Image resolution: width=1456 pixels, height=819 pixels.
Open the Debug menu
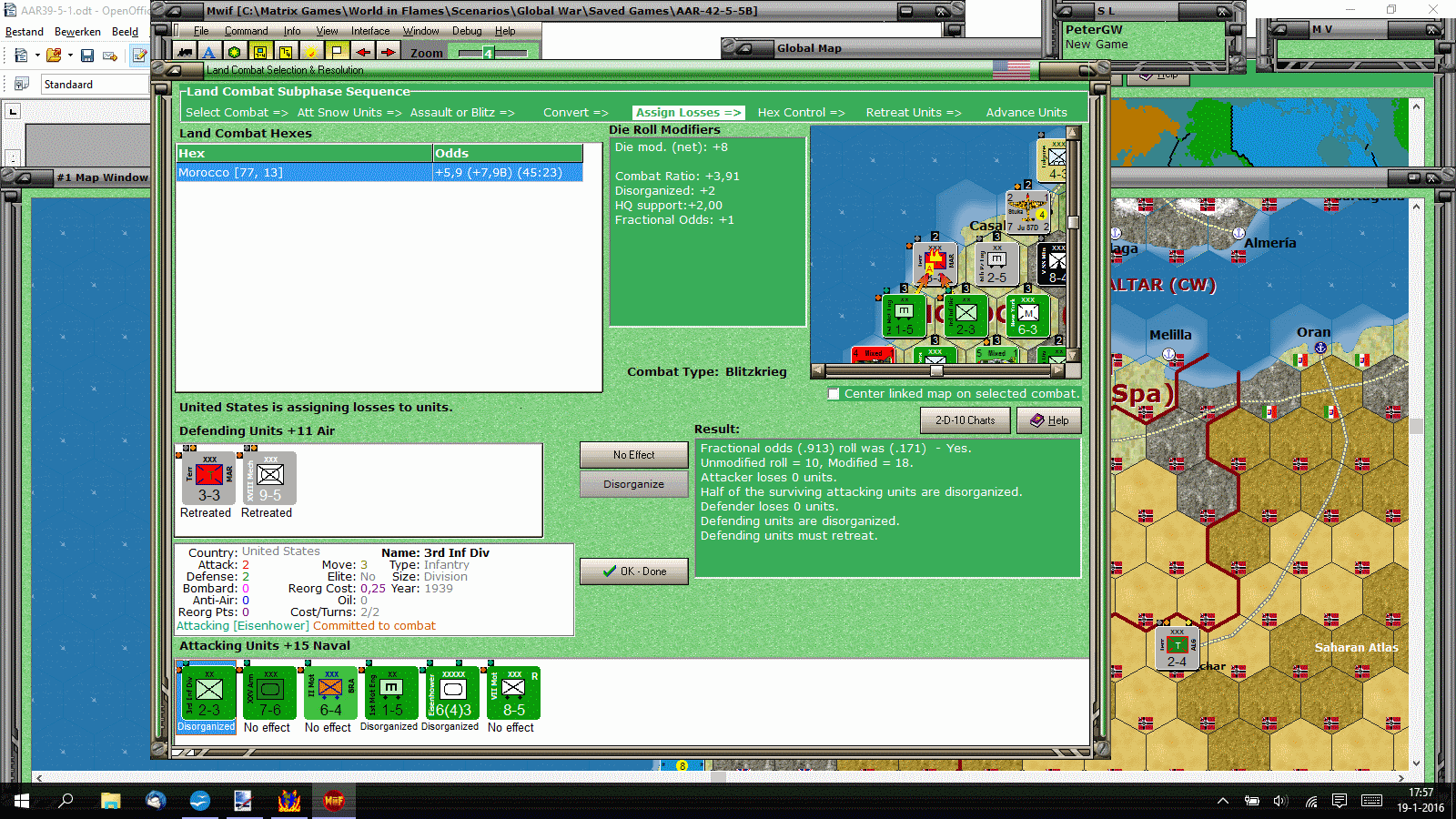coord(467,31)
